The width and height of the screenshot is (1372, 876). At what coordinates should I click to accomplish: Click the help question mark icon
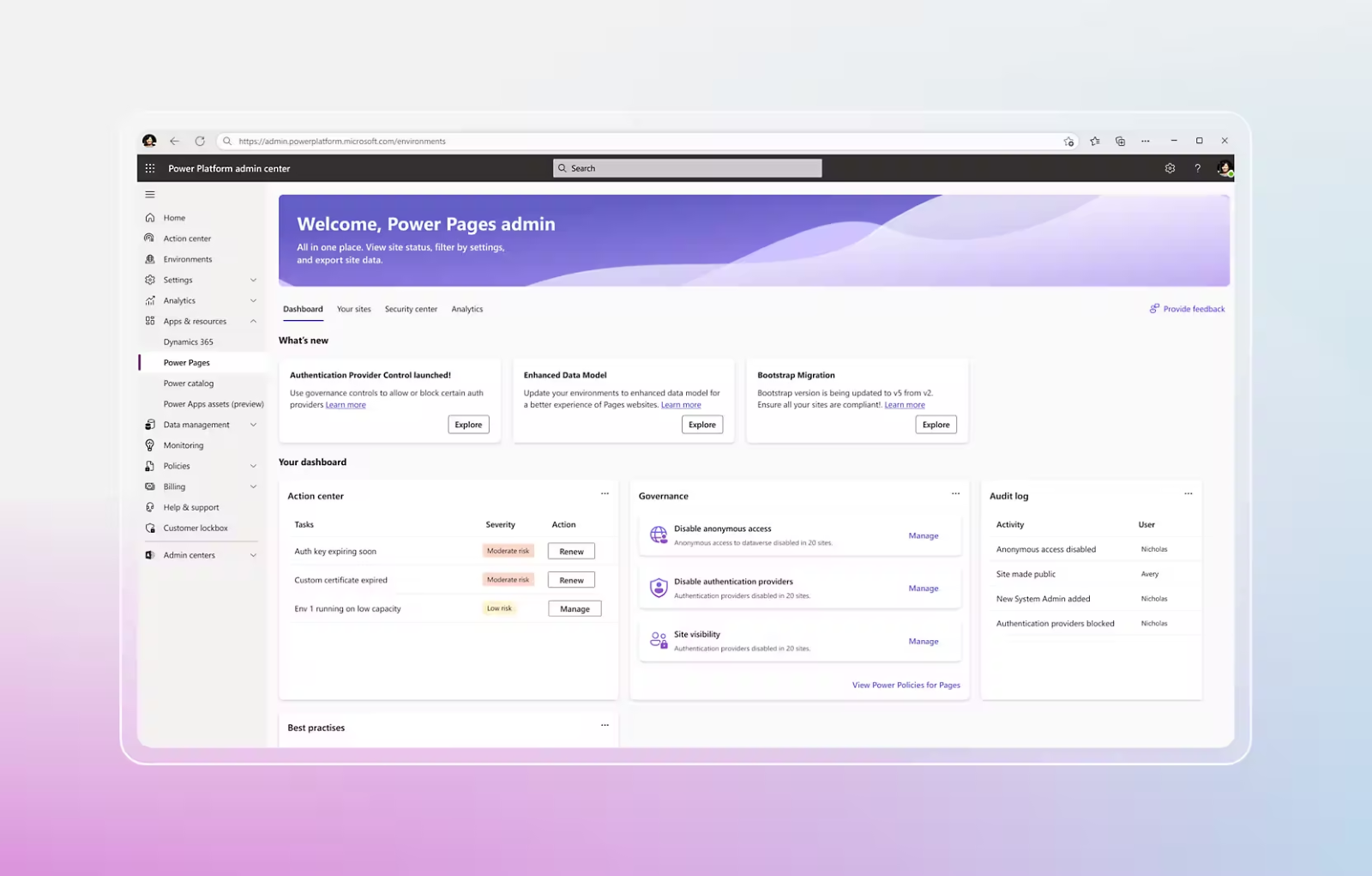point(1197,168)
